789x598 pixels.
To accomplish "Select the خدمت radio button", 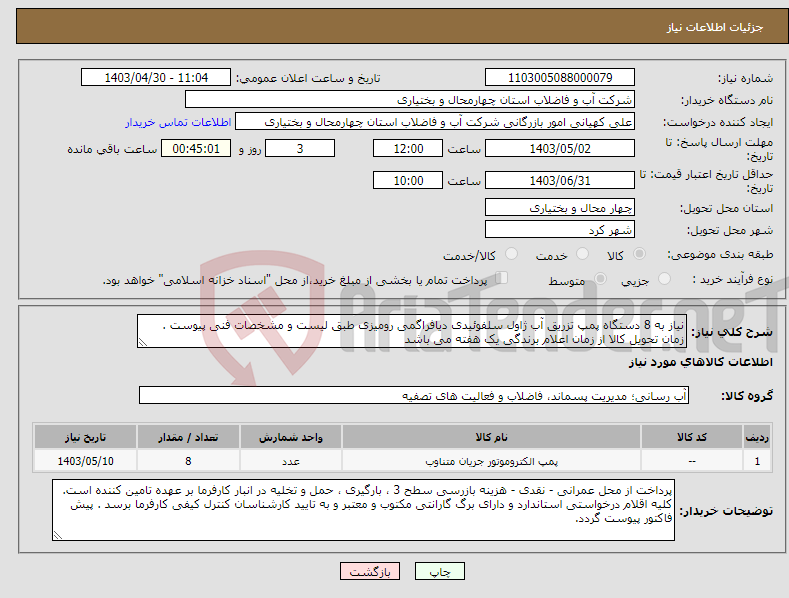I will pos(582,254).
